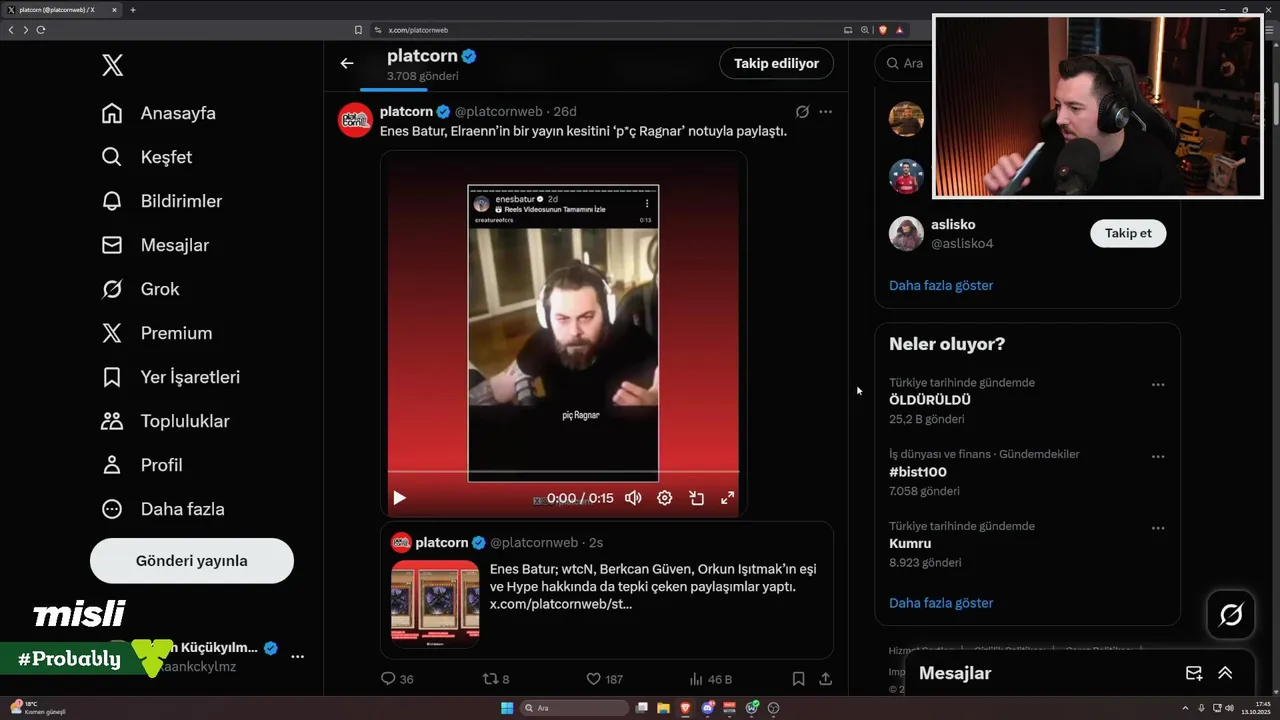Expand Daha fazla menu in sidebar
The height and width of the screenshot is (720, 1280).
click(x=163, y=509)
